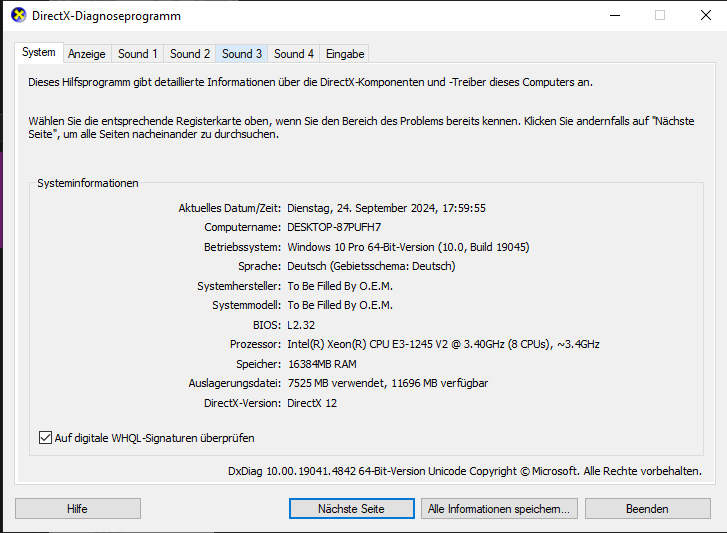
Task: Click the Systeminformationen group label
Action: click(x=88, y=183)
